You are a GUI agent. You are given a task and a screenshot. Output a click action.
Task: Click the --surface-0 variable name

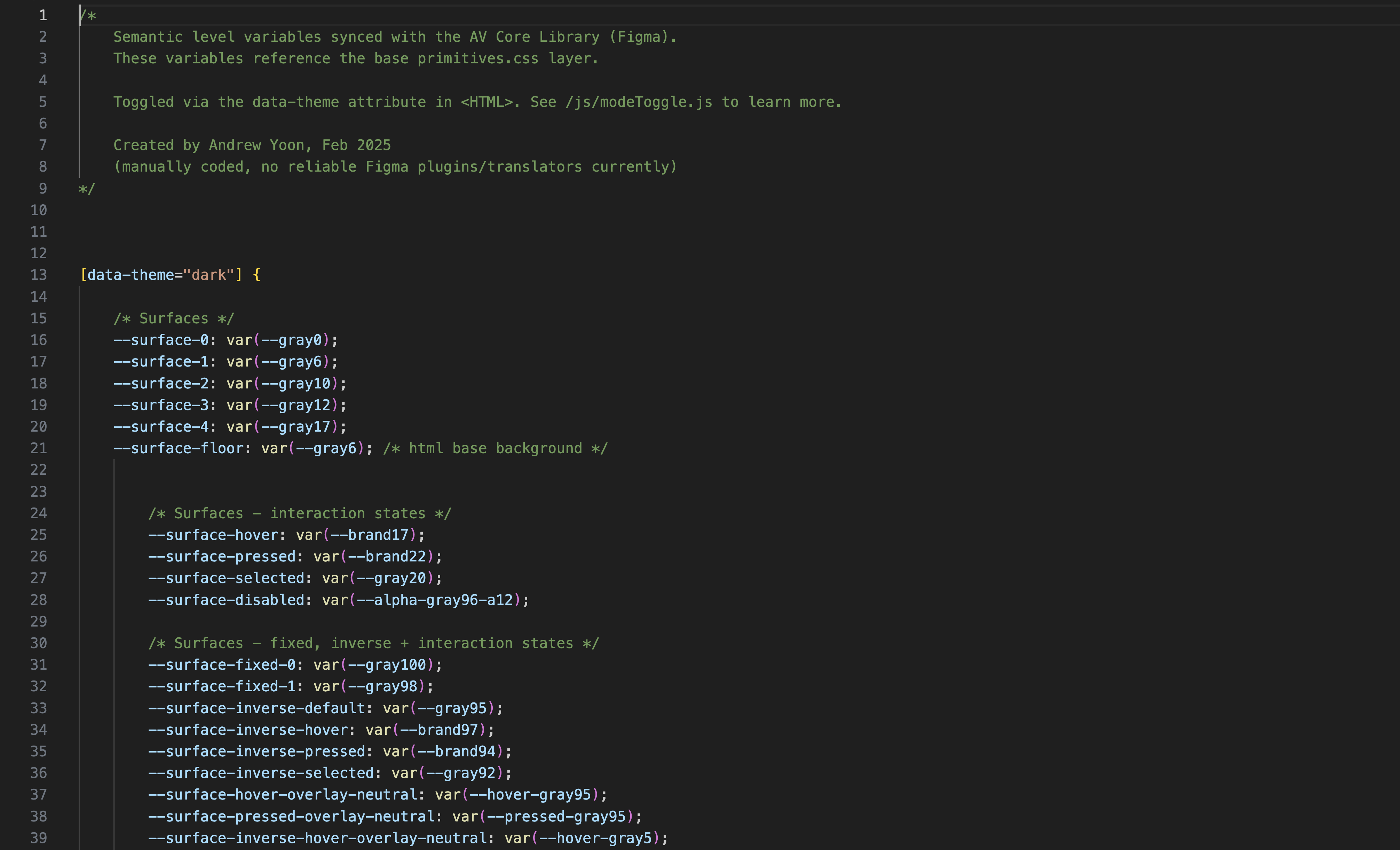click(x=161, y=340)
